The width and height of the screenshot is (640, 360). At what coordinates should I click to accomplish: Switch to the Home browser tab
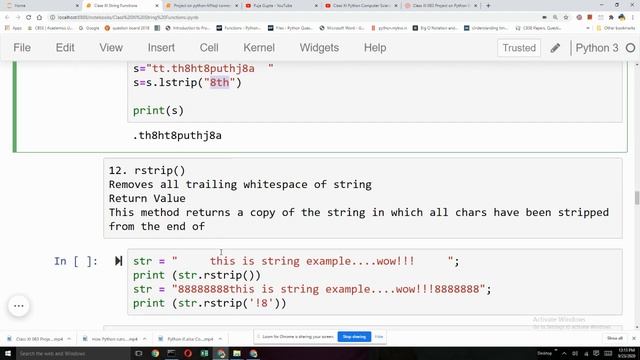pyautogui.click(x=41, y=6)
